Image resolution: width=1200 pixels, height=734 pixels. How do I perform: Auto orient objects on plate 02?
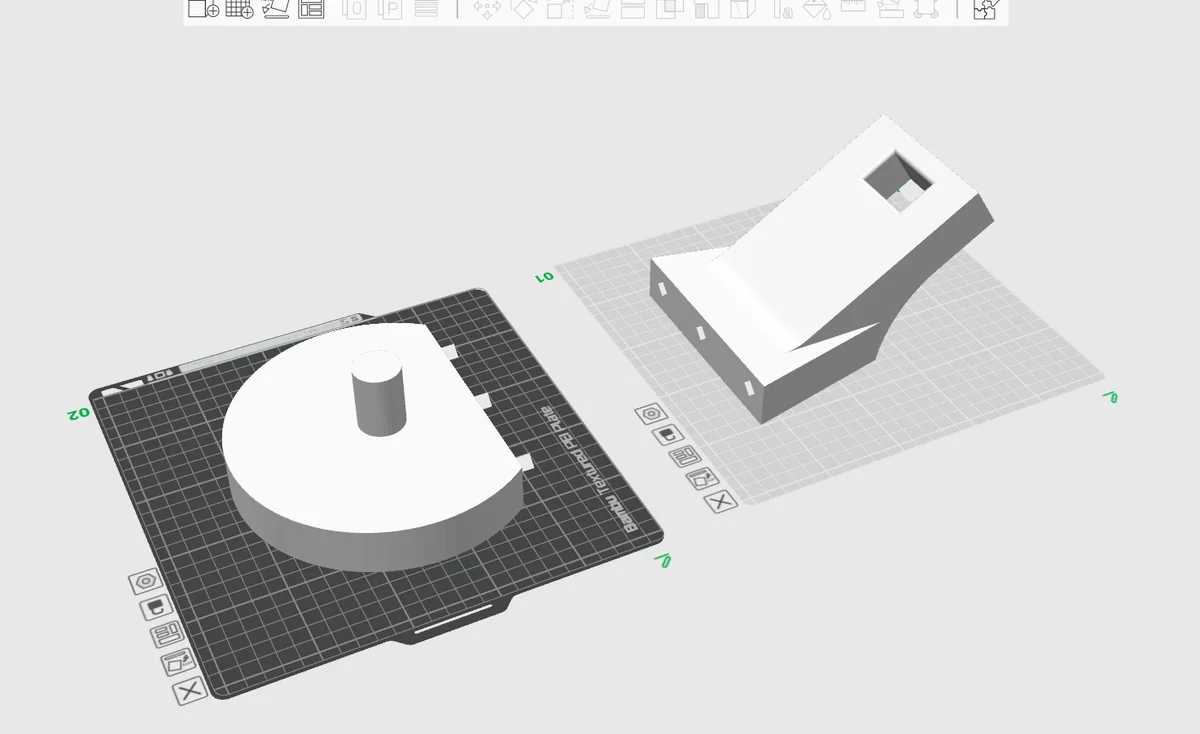[177, 661]
